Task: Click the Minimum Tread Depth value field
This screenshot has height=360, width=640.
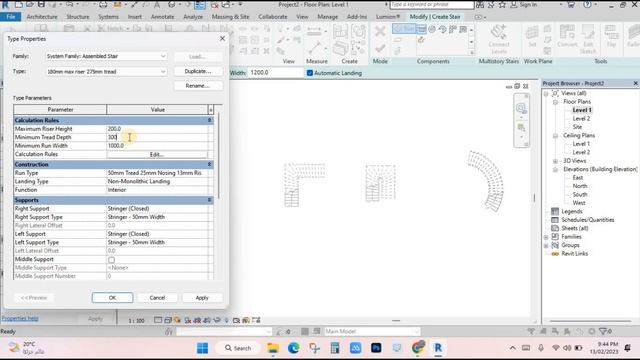Action: click(x=157, y=137)
